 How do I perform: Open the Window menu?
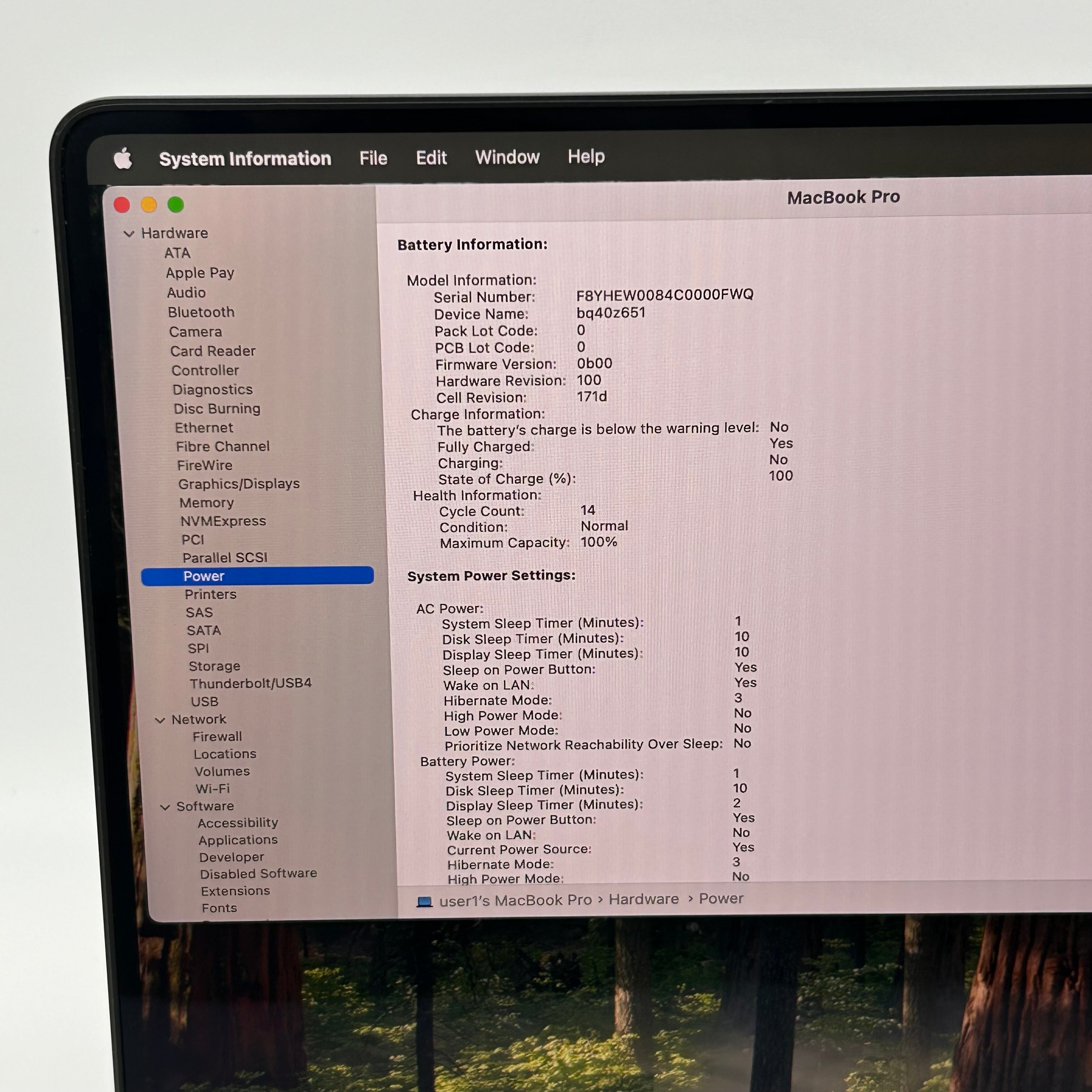[507, 157]
